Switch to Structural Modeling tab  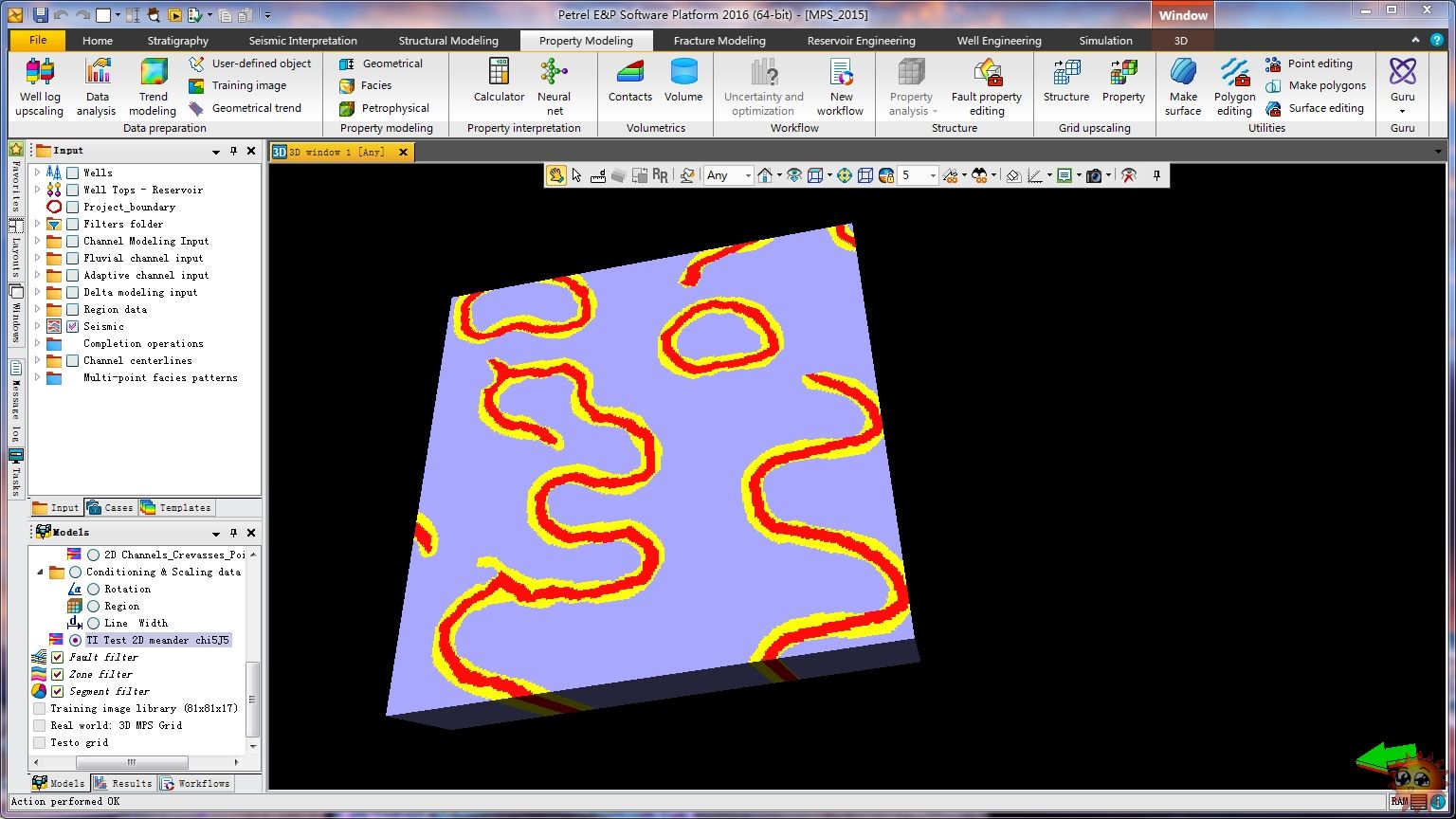(x=447, y=41)
